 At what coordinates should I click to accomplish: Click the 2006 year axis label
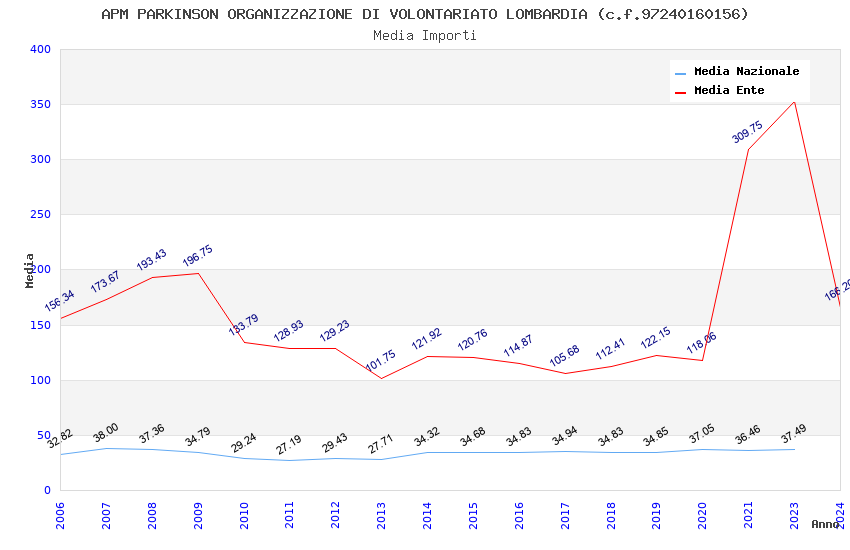coord(60,515)
